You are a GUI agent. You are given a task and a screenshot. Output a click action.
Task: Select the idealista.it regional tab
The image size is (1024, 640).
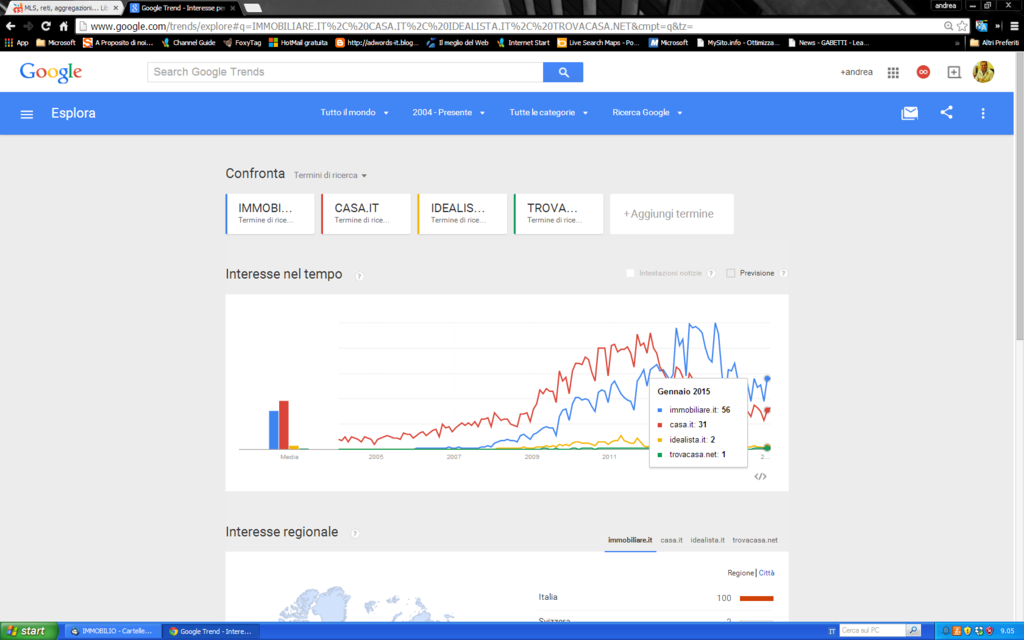[707, 540]
